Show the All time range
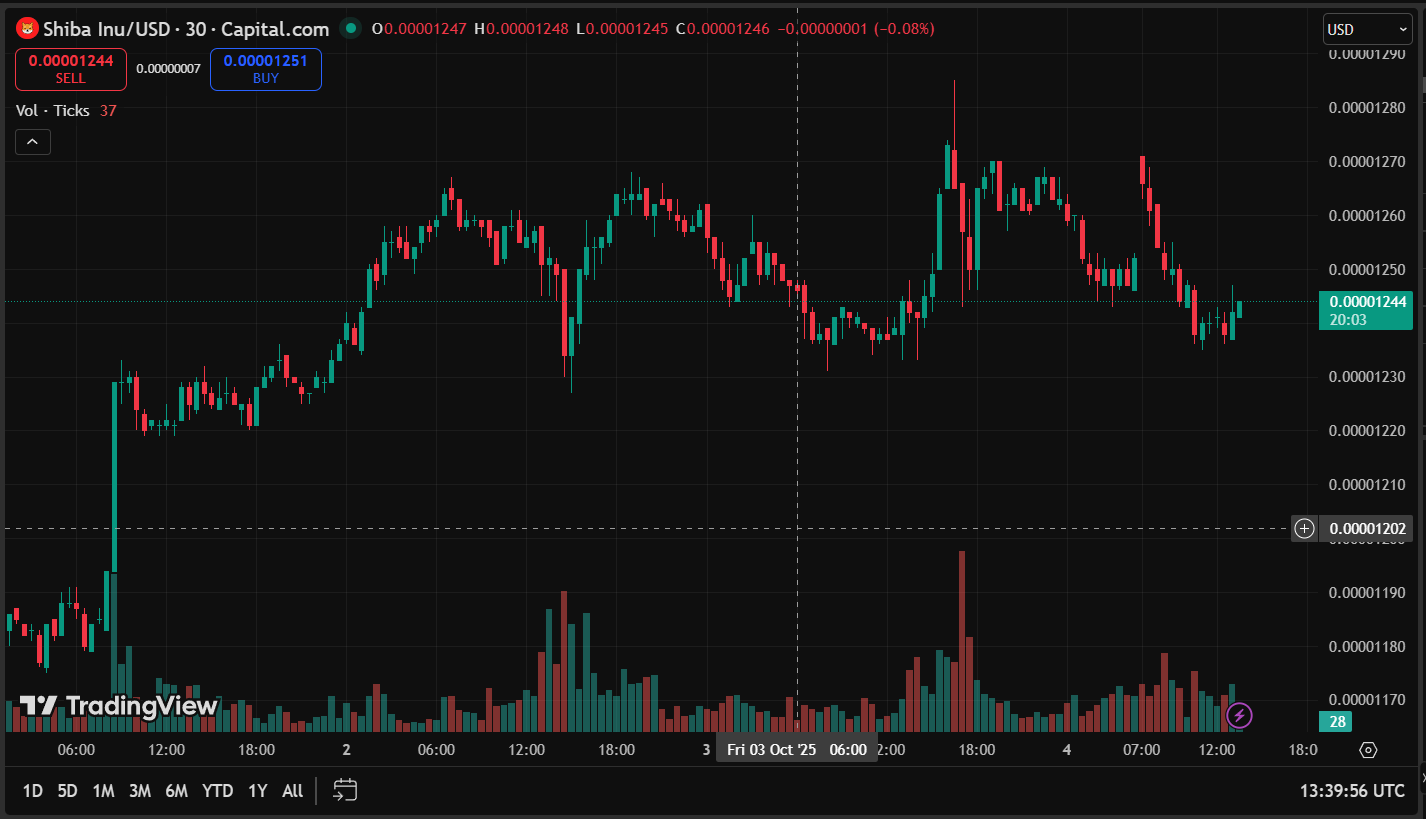Viewport: 1426px width, 819px height. 292,791
